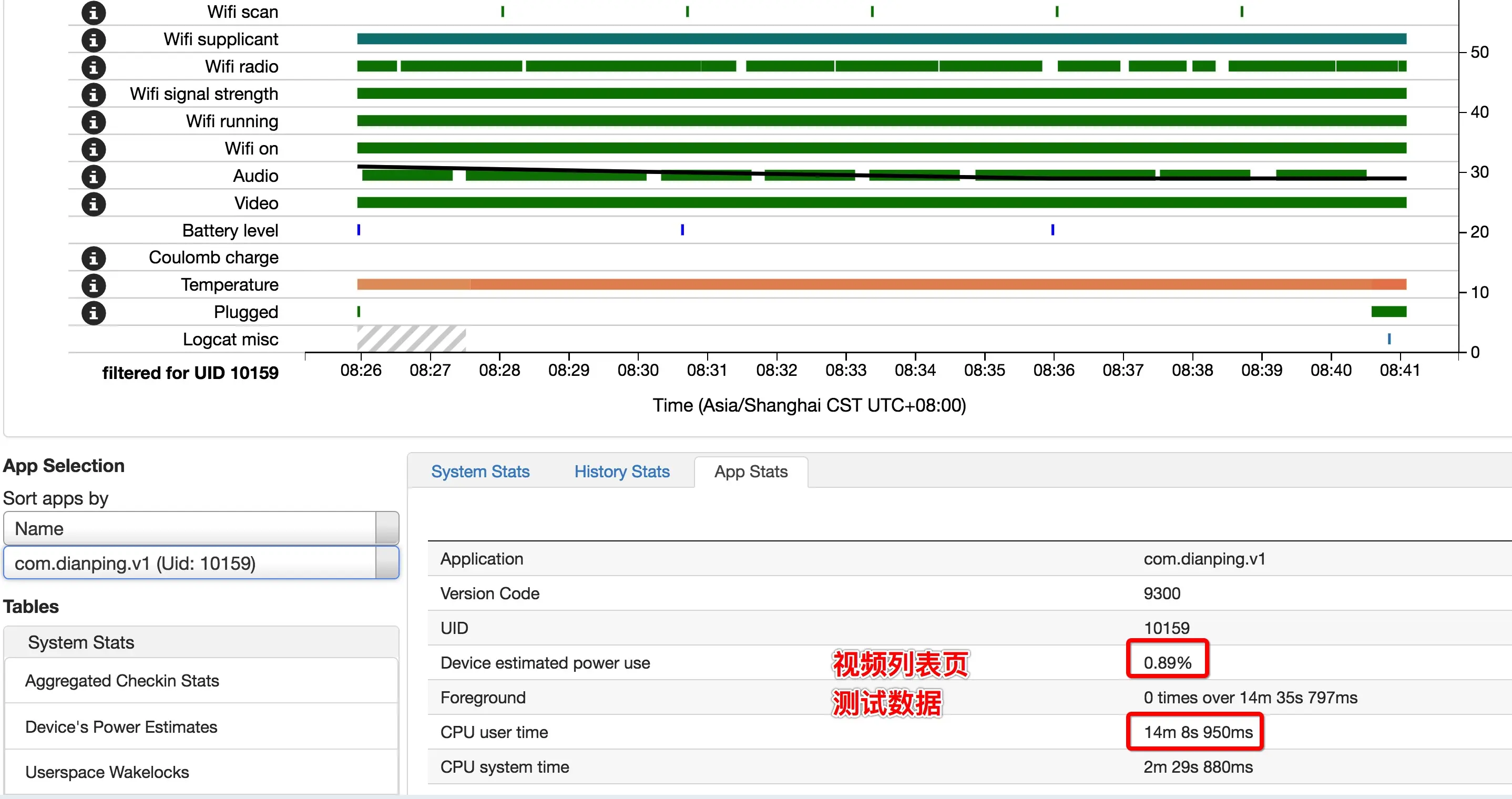
Task: Open the Sort apps by Name dropdown
Action: pos(201,528)
